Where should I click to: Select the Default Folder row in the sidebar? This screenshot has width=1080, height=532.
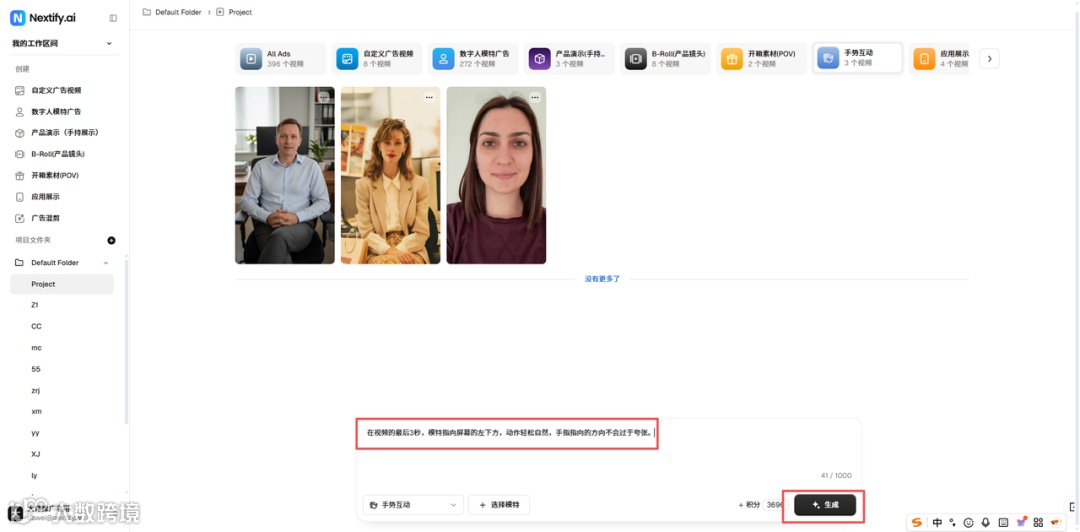coord(61,263)
